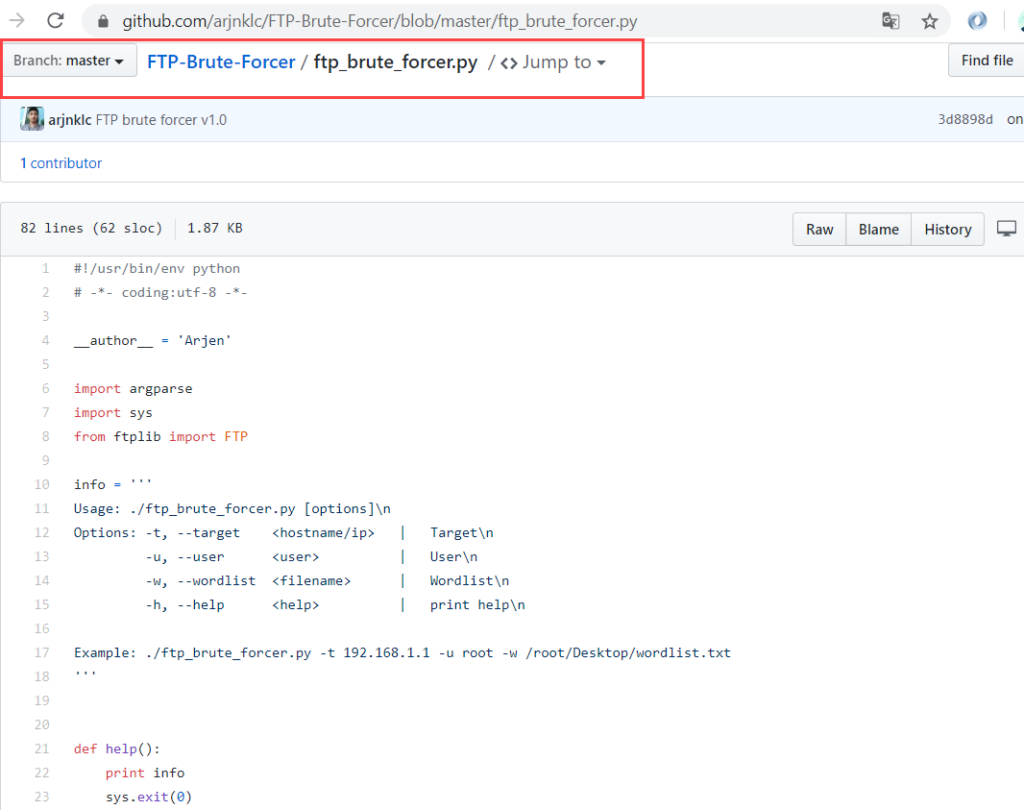Open the file History
The width and height of the screenshot is (1024, 810).
pyautogui.click(x=948, y=229)
